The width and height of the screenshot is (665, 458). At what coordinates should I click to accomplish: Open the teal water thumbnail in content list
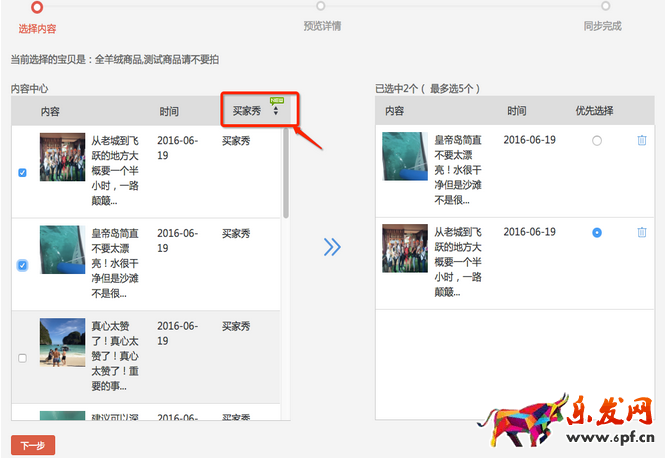point(62,250)
